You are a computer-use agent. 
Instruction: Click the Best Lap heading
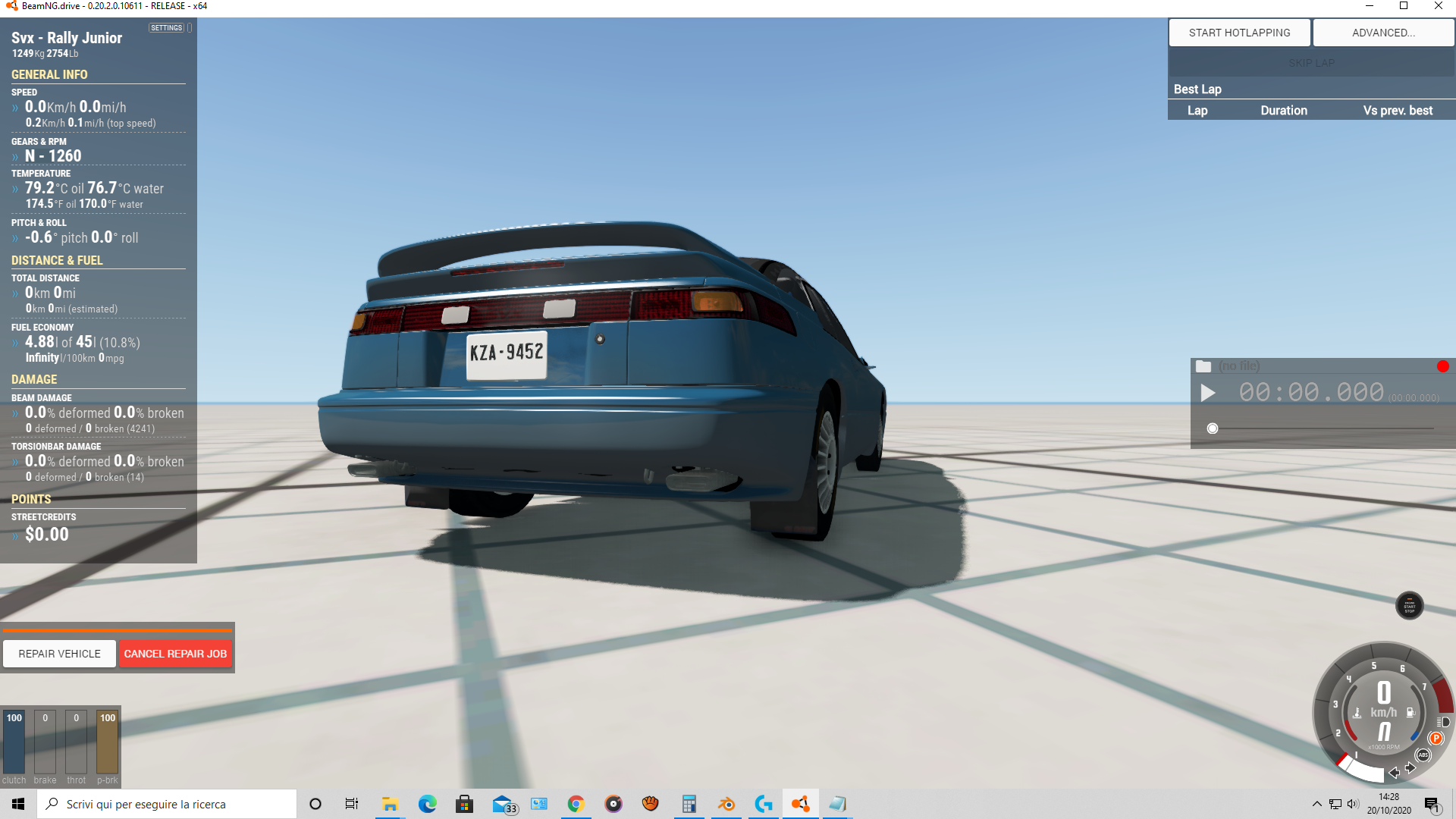pyautogui.click(x=1197, y=89)
